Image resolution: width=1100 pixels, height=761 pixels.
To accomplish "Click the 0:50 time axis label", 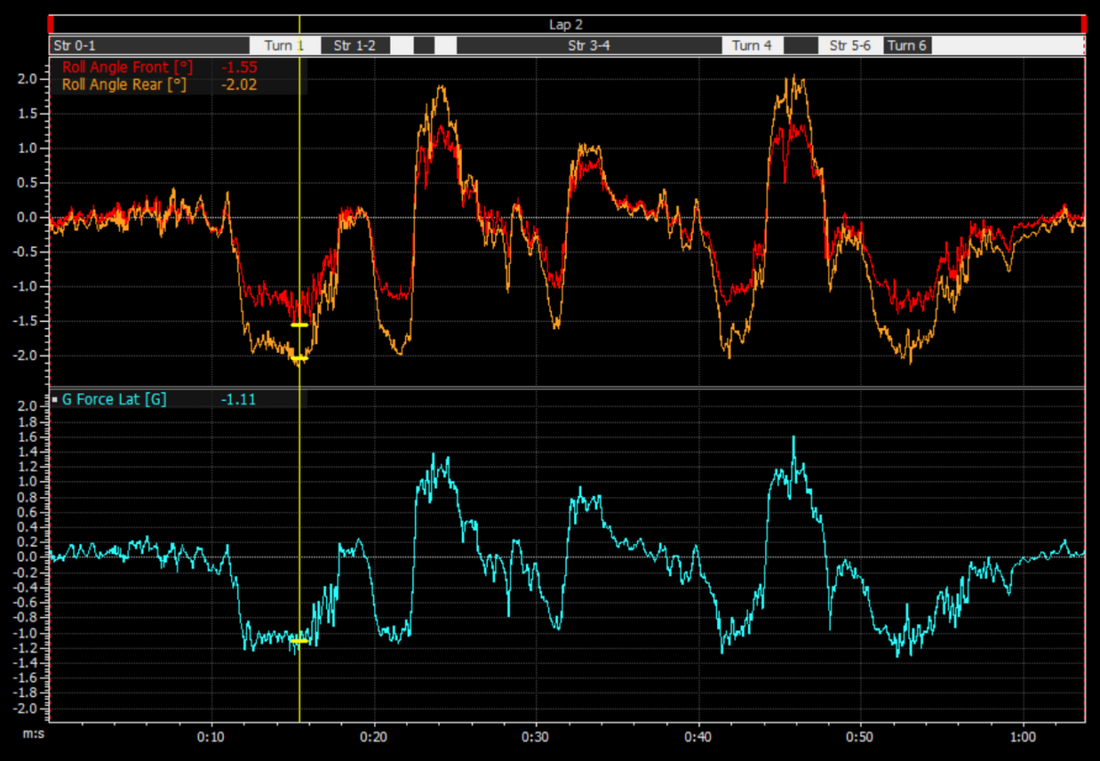I will point(860,737).
